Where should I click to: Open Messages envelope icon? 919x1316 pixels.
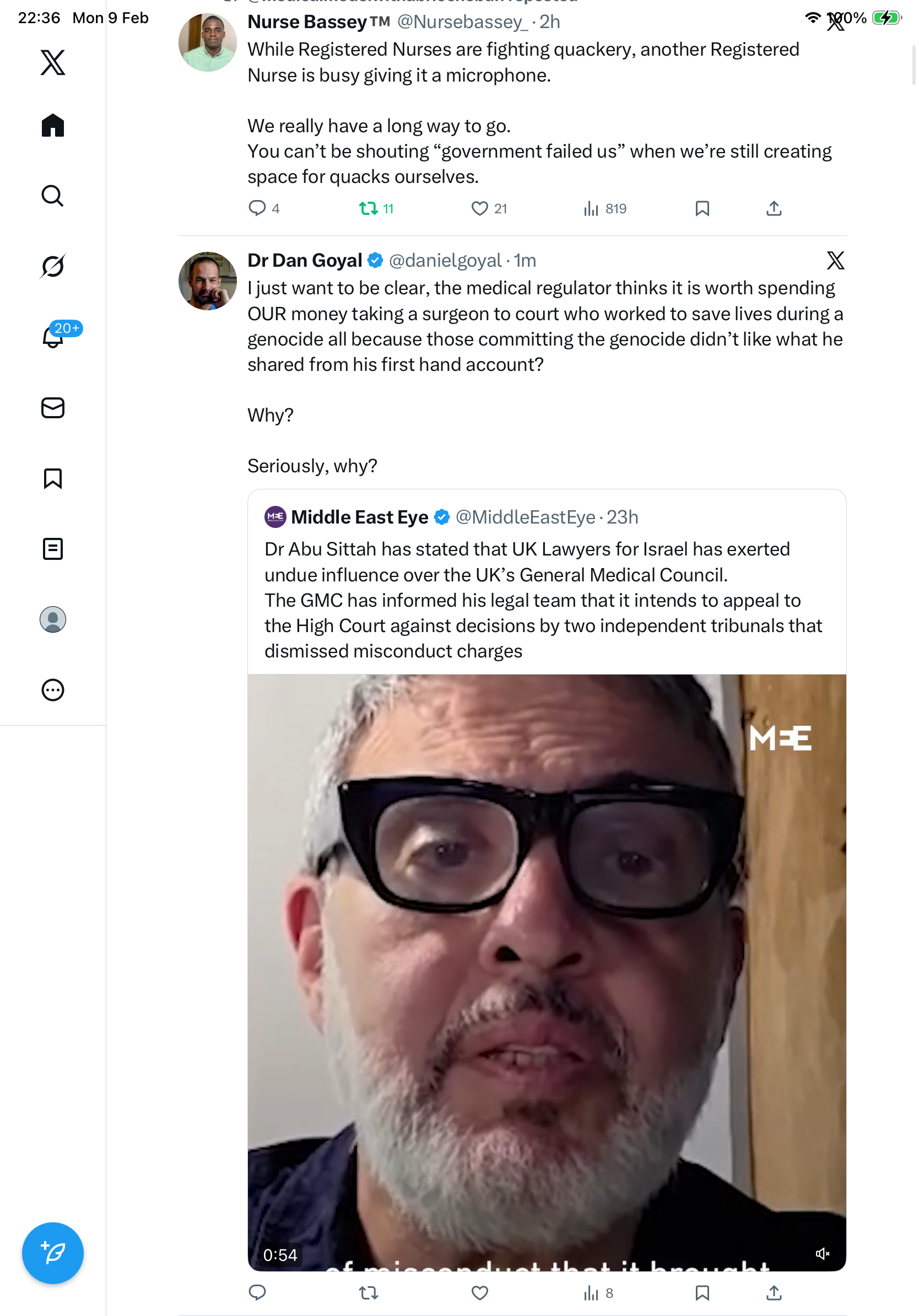53,407
